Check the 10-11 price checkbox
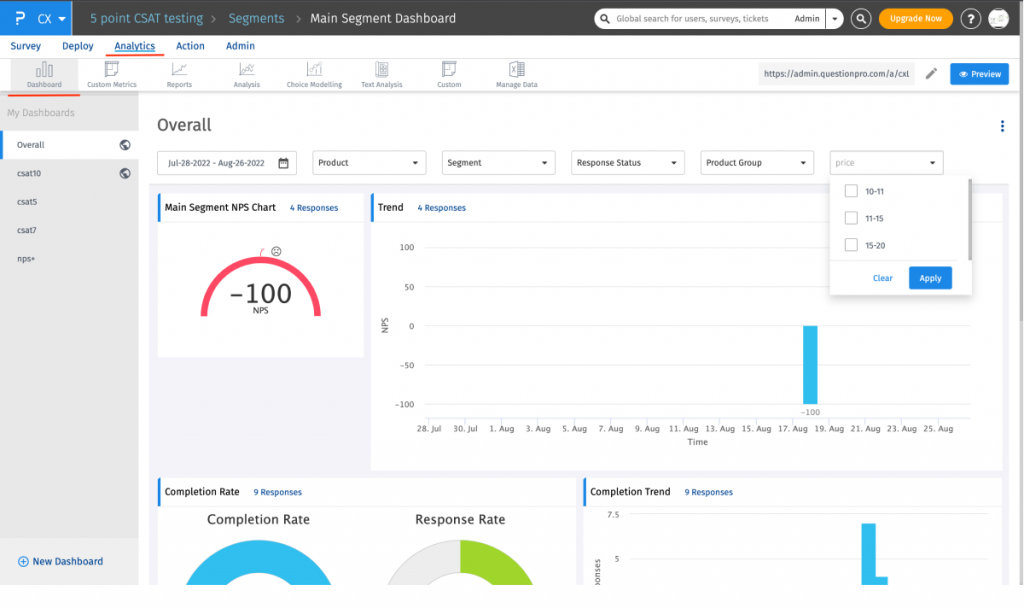Screen dimensions: 1024x608 [x=851, y=191]
